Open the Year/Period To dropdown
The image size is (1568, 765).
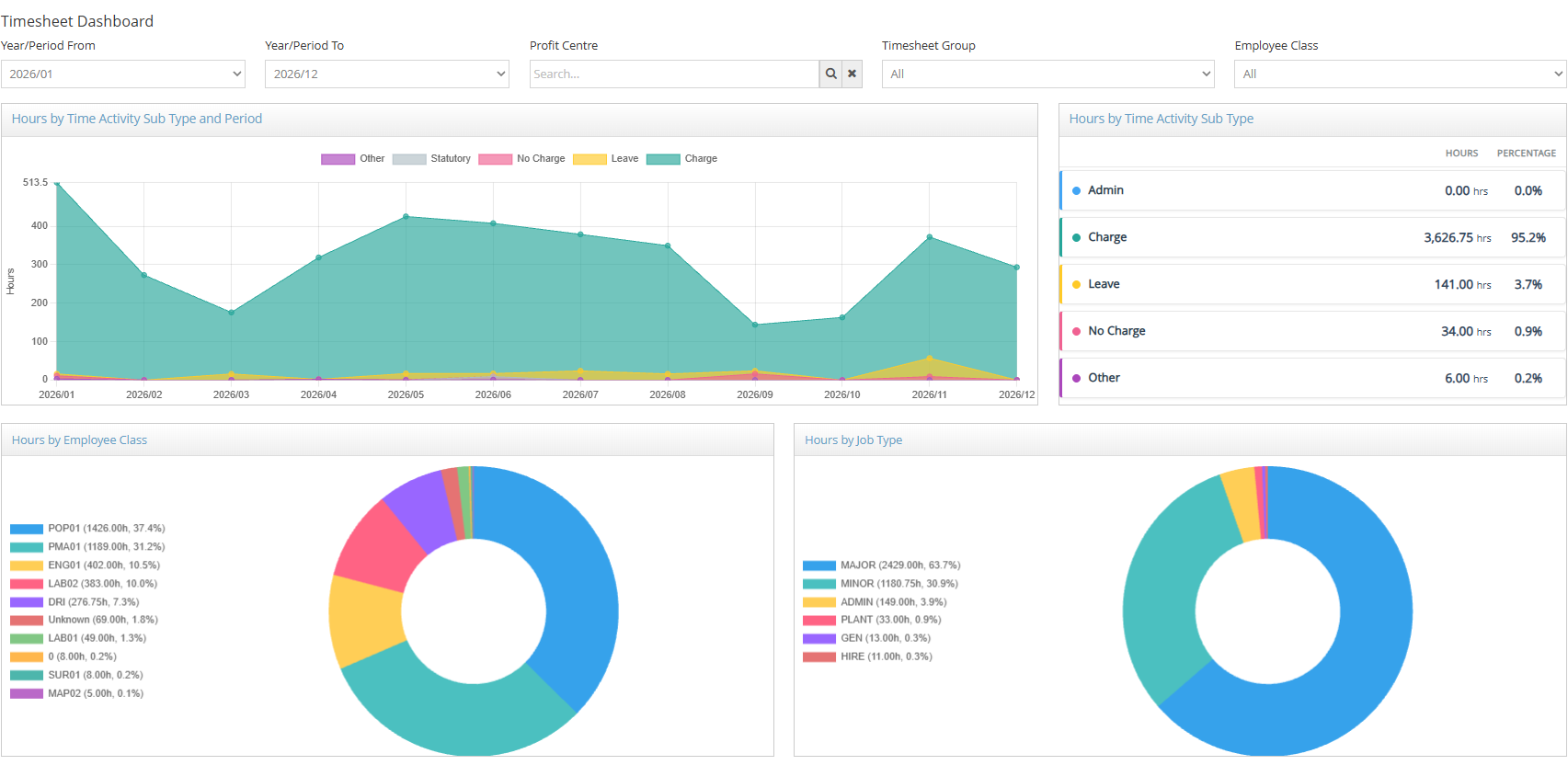pyautogui.click(x=387, y=74)
